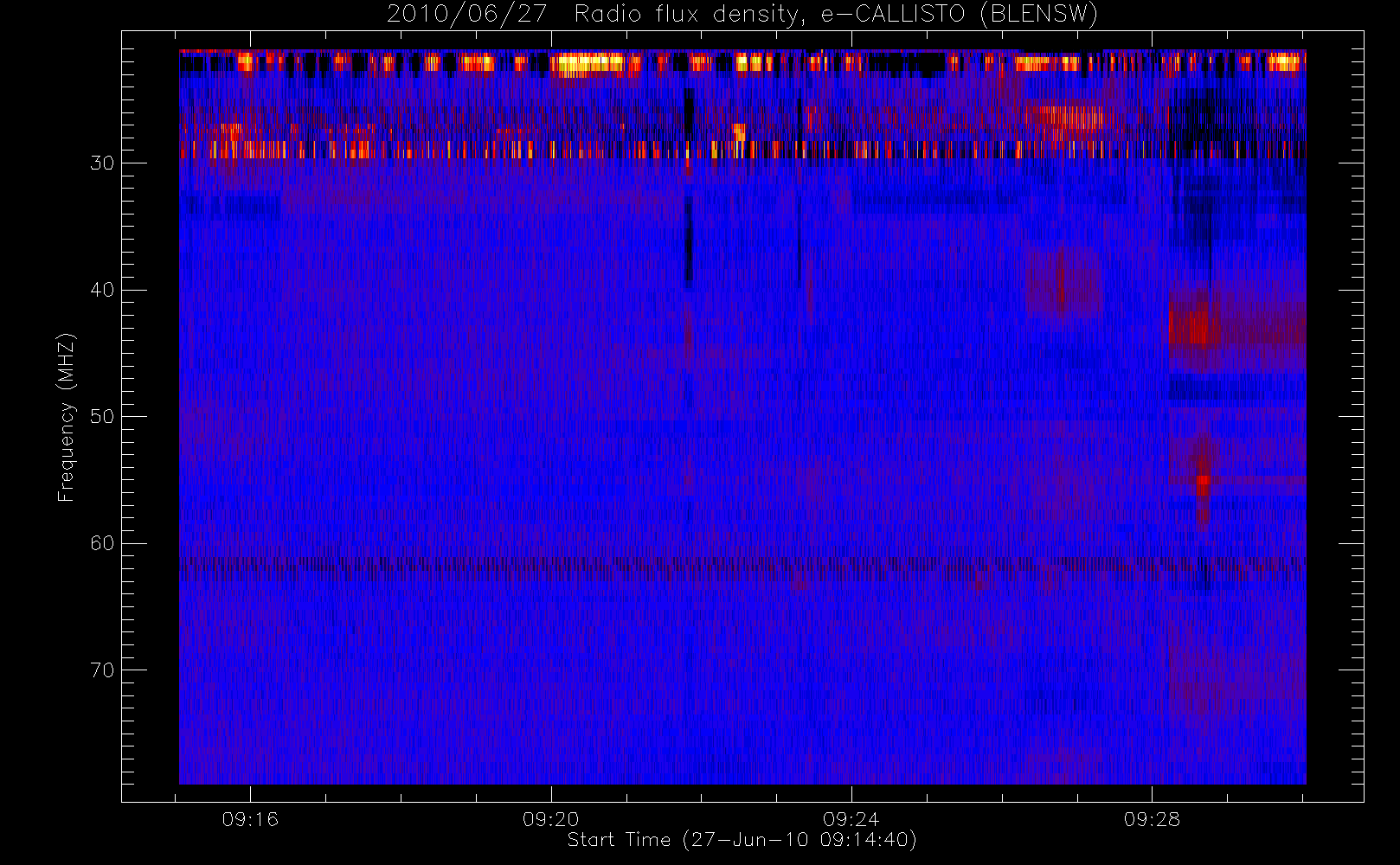This screenshot has width=1400, height=865.
Task: Click the '09:24' time tick label
Action: [851, 819]
